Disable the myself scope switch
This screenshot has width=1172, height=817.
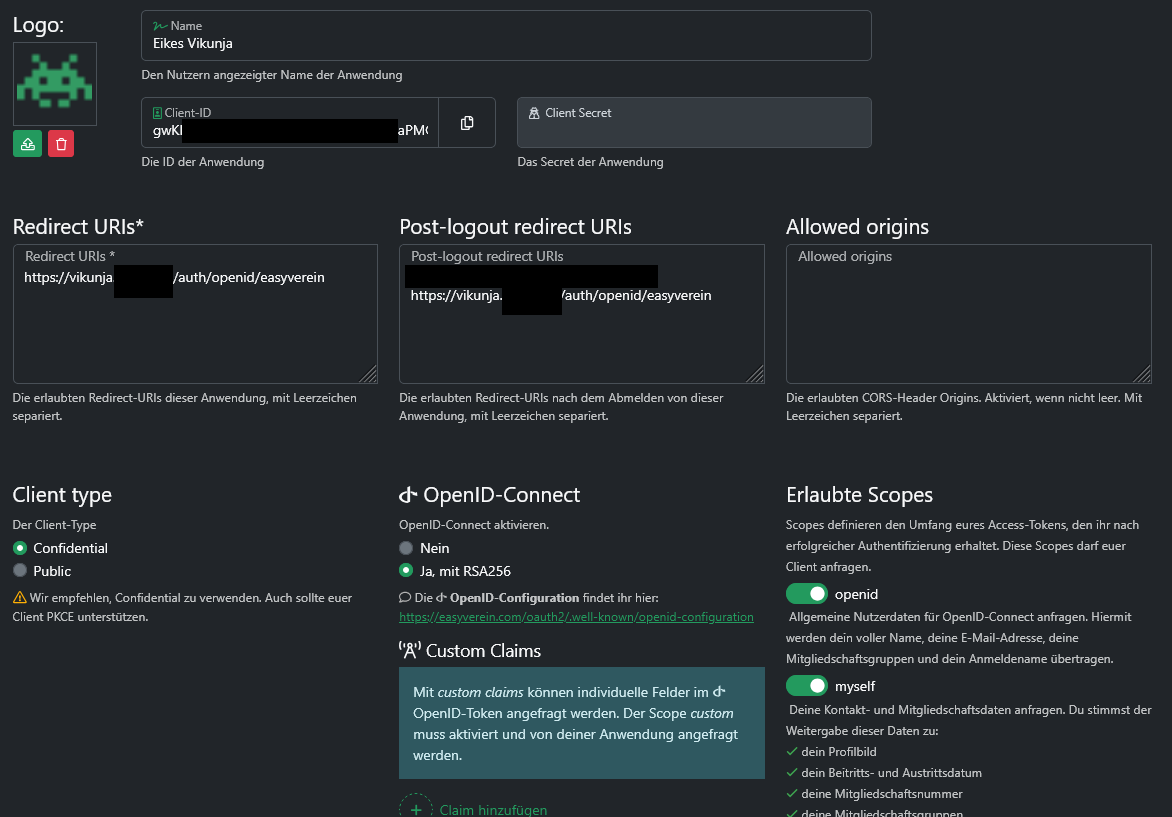[807, 686]
